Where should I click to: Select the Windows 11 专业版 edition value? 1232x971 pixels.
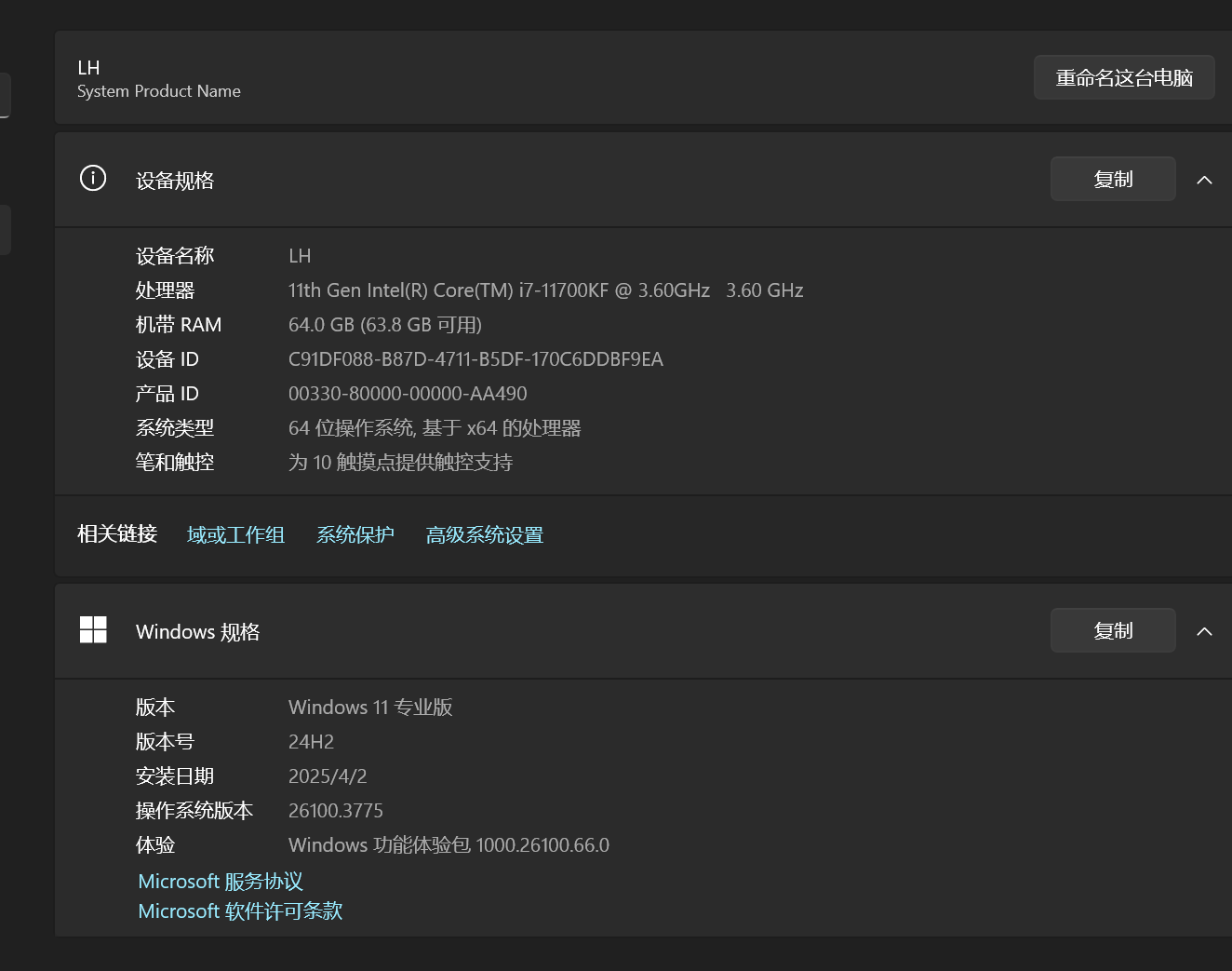(370, 708)
